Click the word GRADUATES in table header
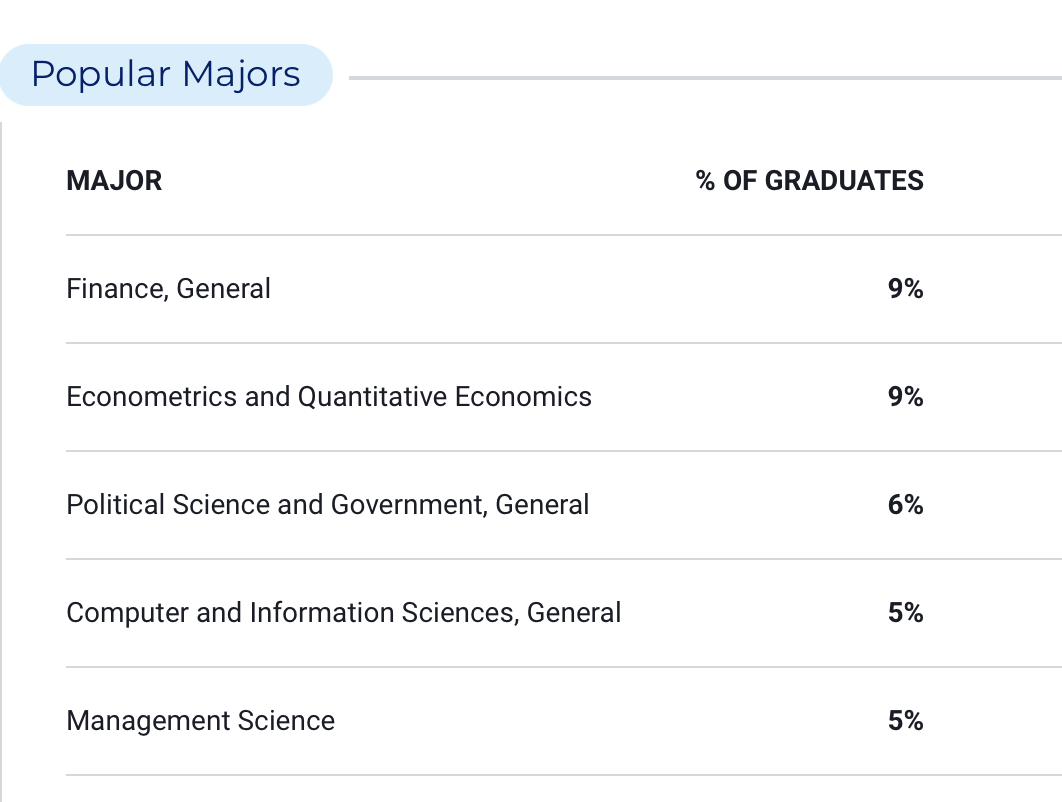This screenshot has height=802, width=1062. pyautogui.click(x=844, y=181)
